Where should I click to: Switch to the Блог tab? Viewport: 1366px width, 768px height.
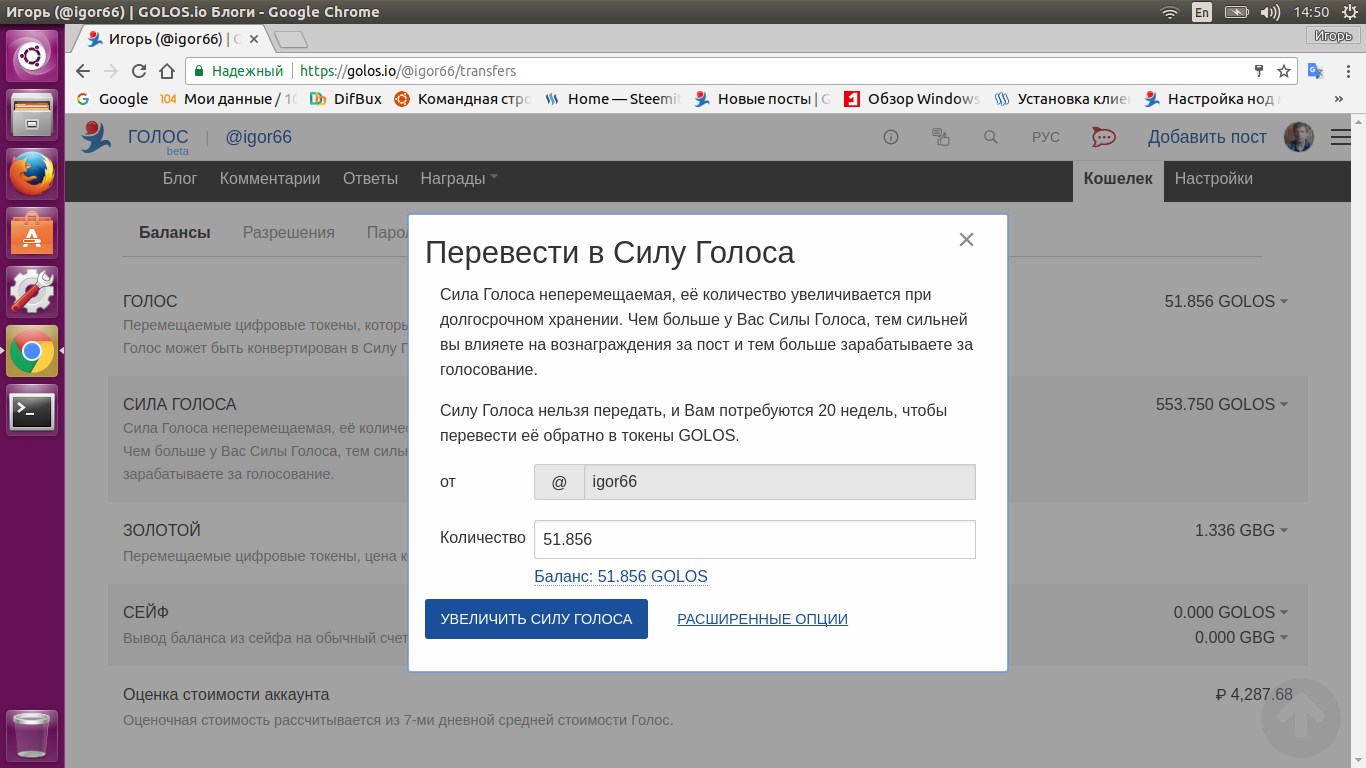tap(180, 179)
